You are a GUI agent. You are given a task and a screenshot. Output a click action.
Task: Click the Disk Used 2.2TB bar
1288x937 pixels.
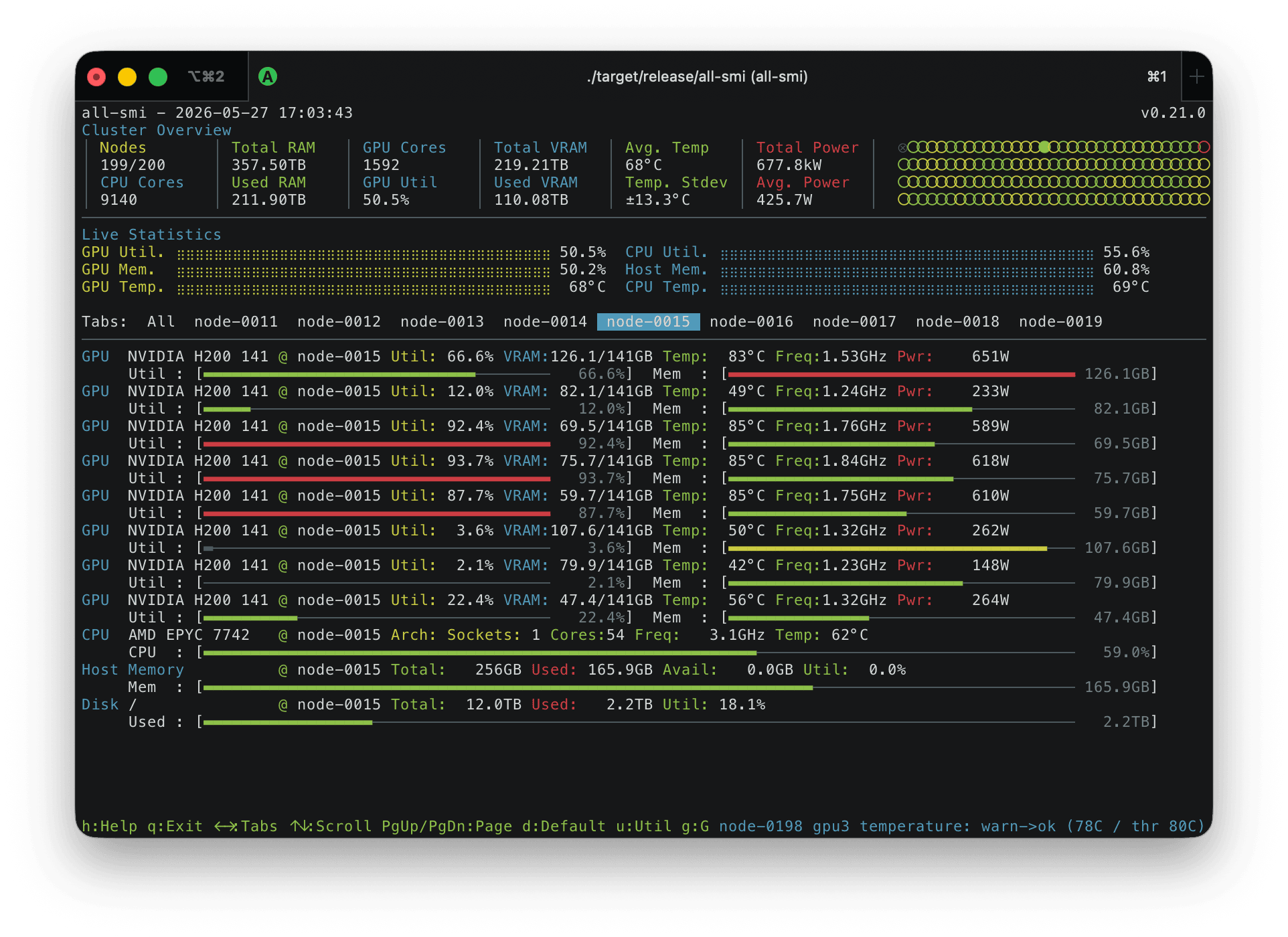(x=639, y=722)
